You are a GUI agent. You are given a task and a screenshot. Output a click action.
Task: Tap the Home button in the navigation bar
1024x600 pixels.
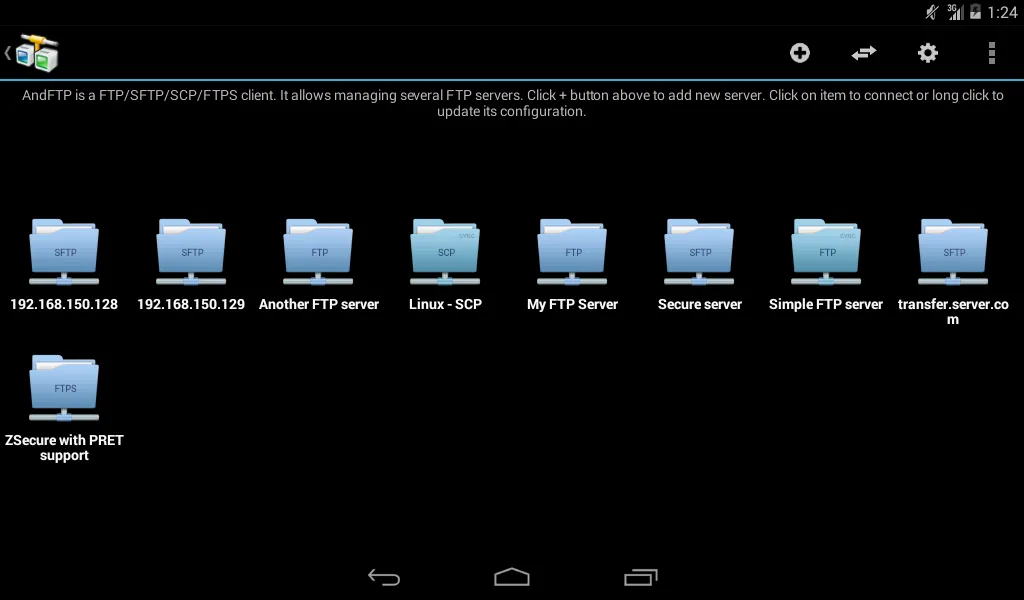pos(512,577)
